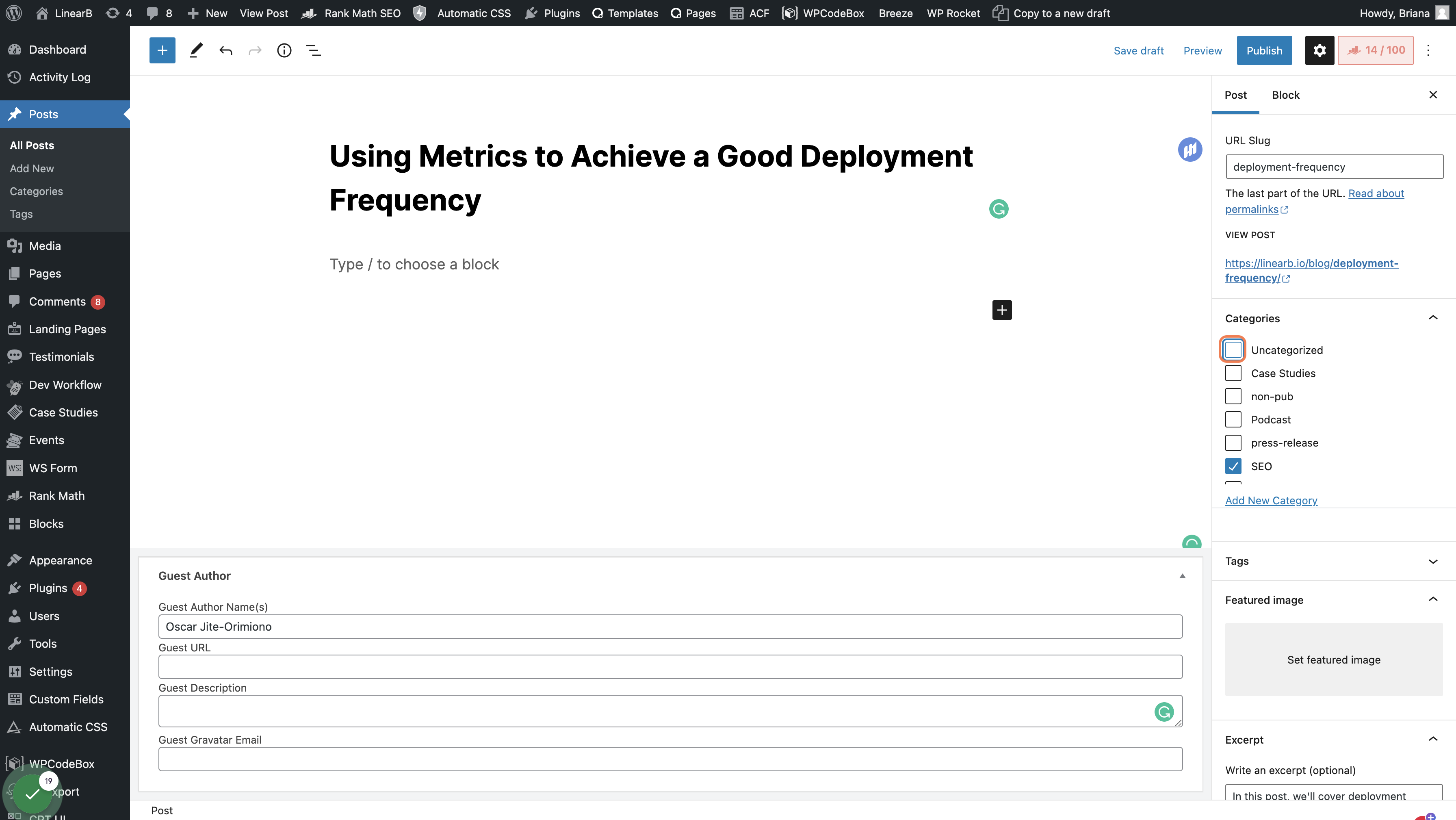Switch to the Block tab
This screenshot has width=1456, height=820.
pos(1285,95)
